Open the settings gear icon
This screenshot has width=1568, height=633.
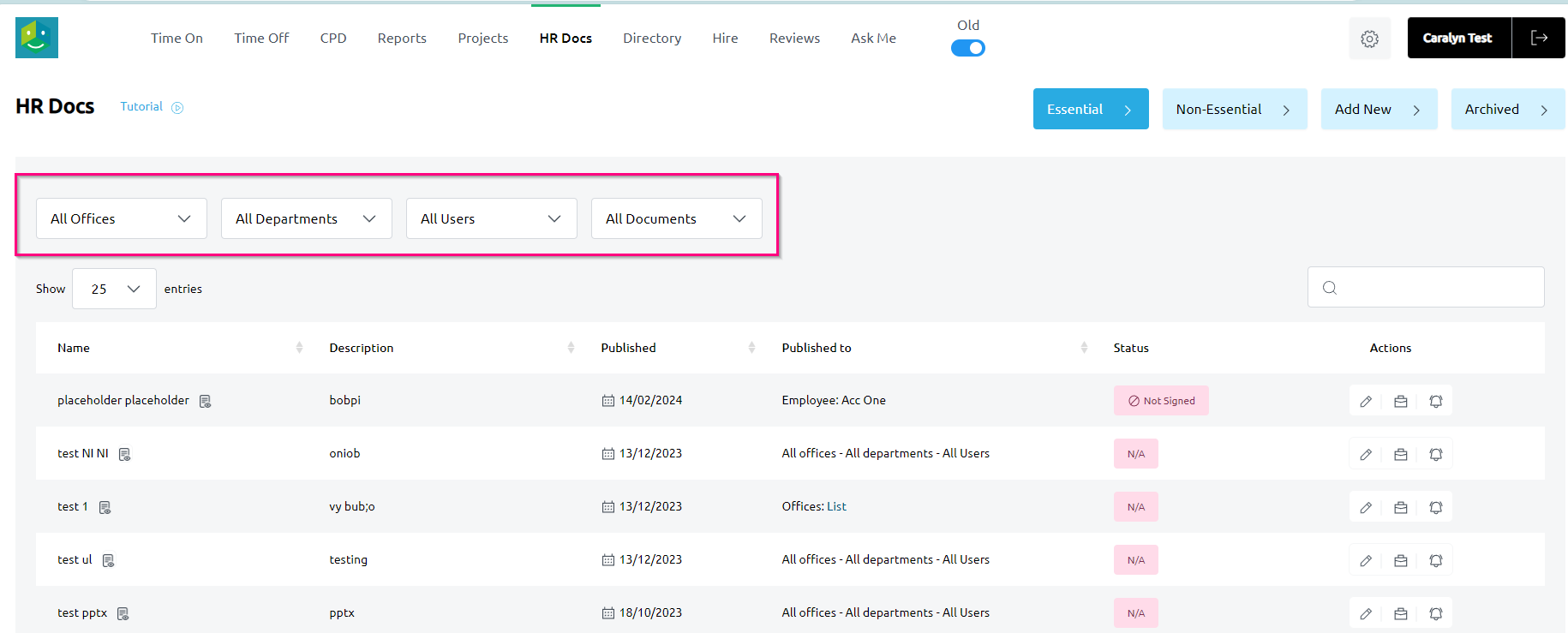[1370, 39]
